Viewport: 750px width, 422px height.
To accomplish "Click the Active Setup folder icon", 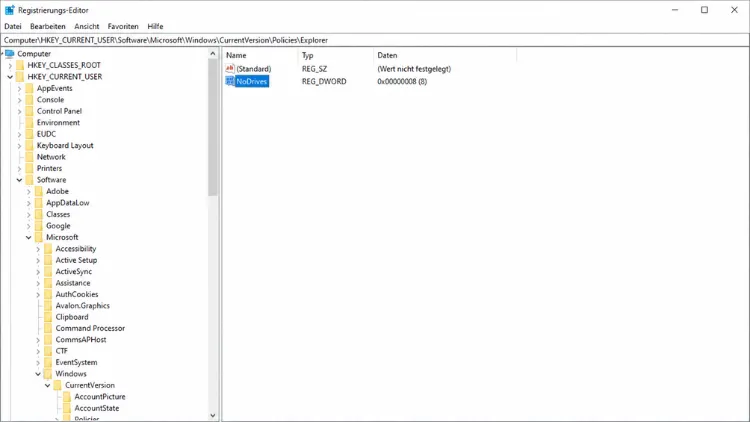I will [48, 260].
